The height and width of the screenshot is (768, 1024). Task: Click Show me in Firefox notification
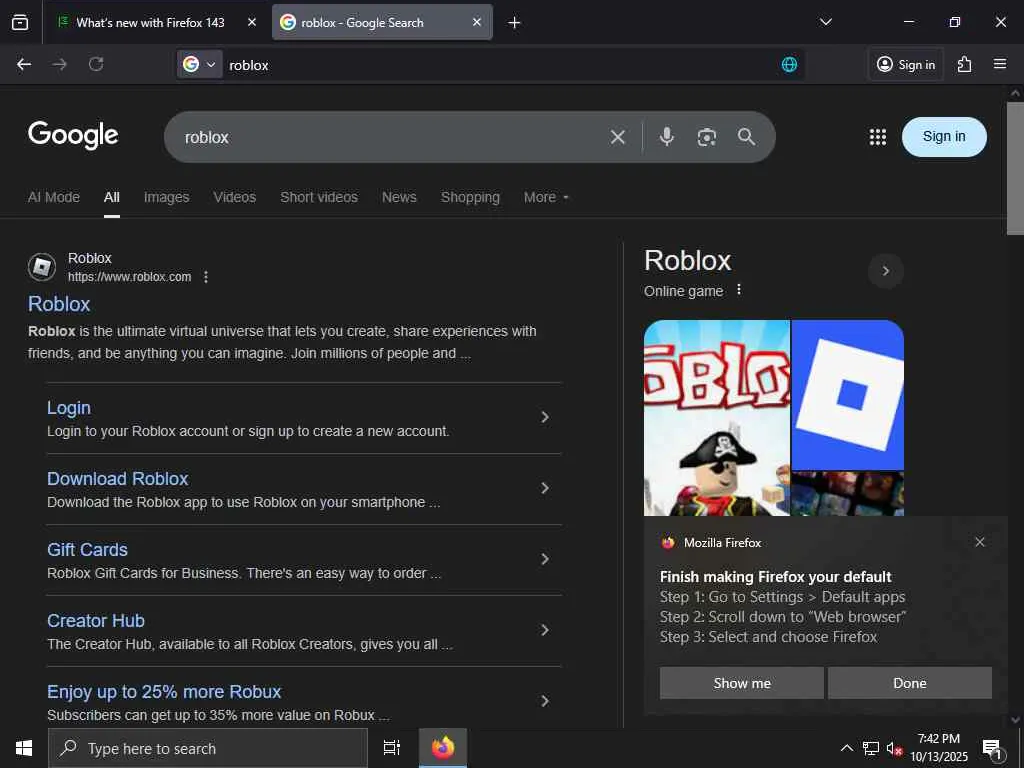click(x=741, y=683)
